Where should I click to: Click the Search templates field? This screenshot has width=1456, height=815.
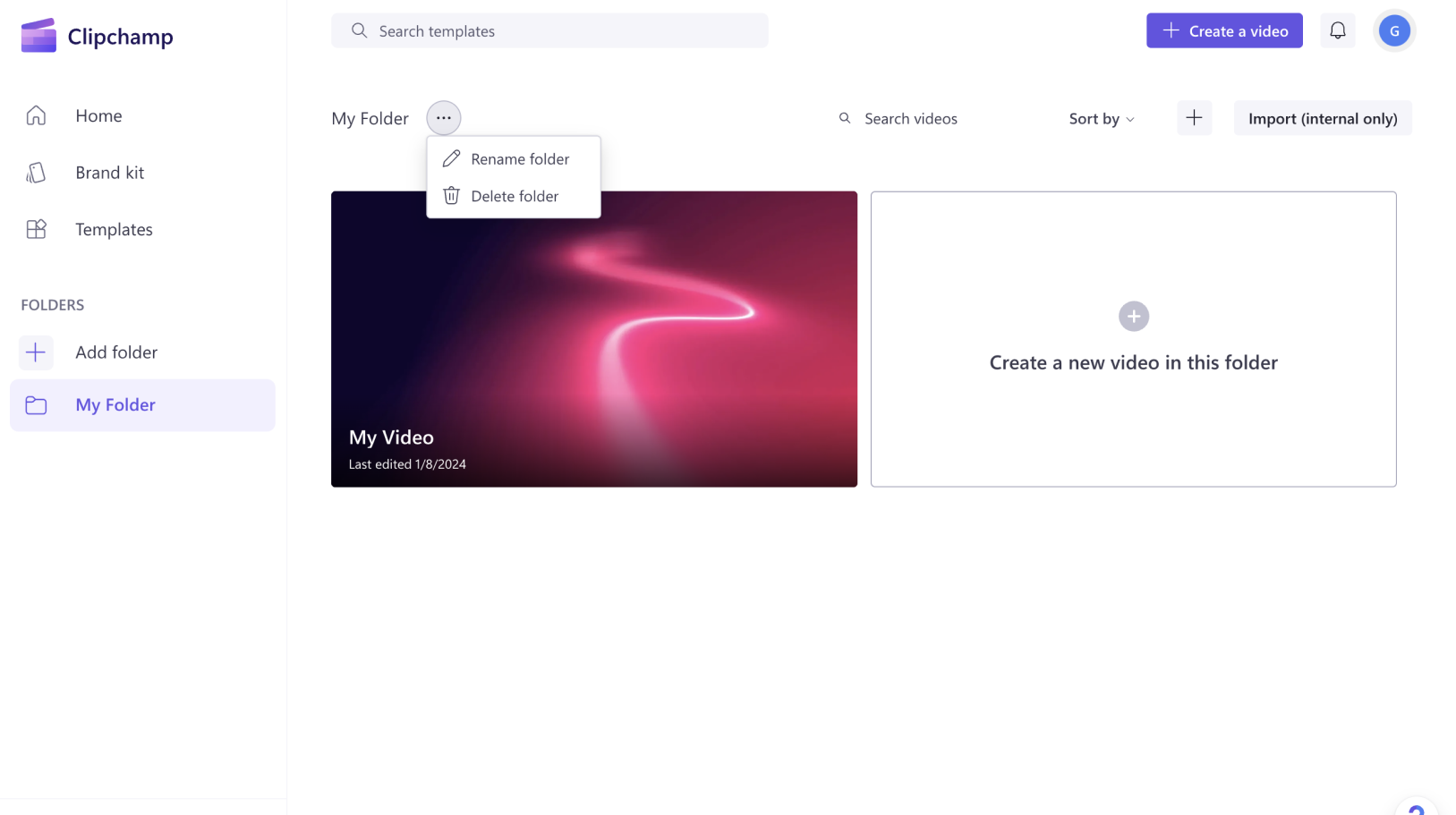pyautogui.click(x=549, y=30)
